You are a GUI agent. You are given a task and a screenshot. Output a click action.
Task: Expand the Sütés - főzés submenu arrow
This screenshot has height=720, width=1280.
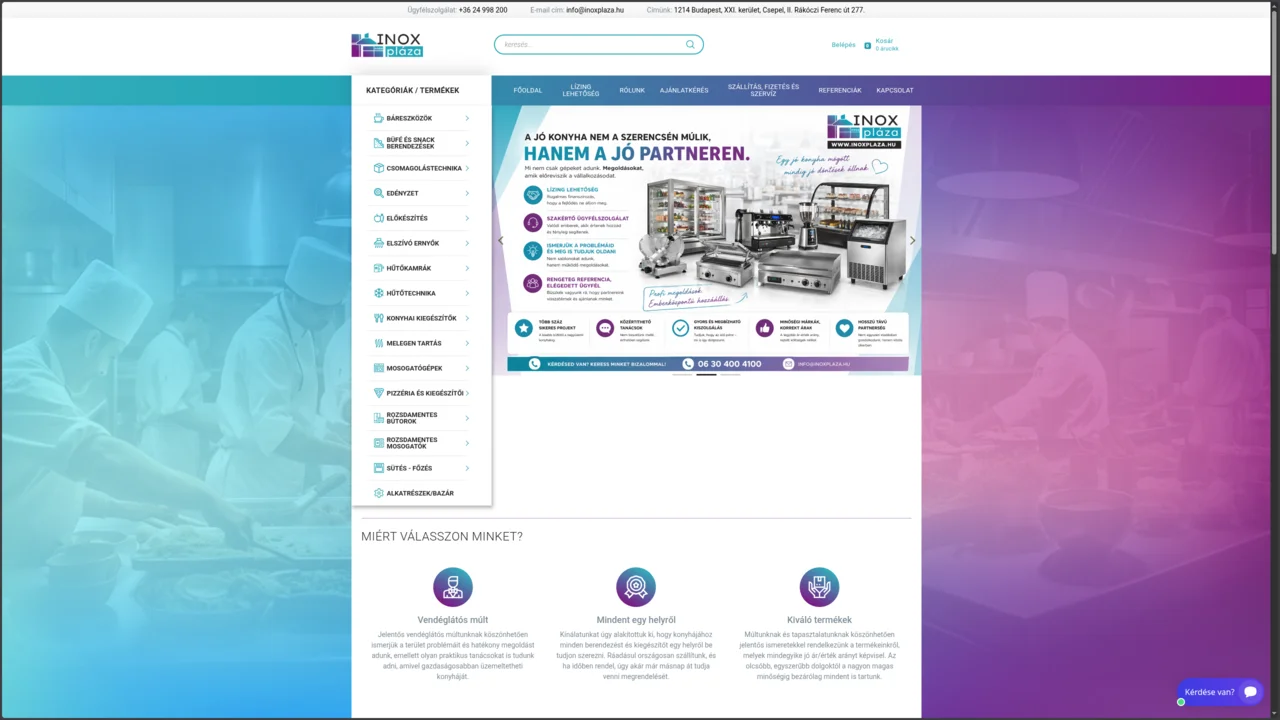467,468
